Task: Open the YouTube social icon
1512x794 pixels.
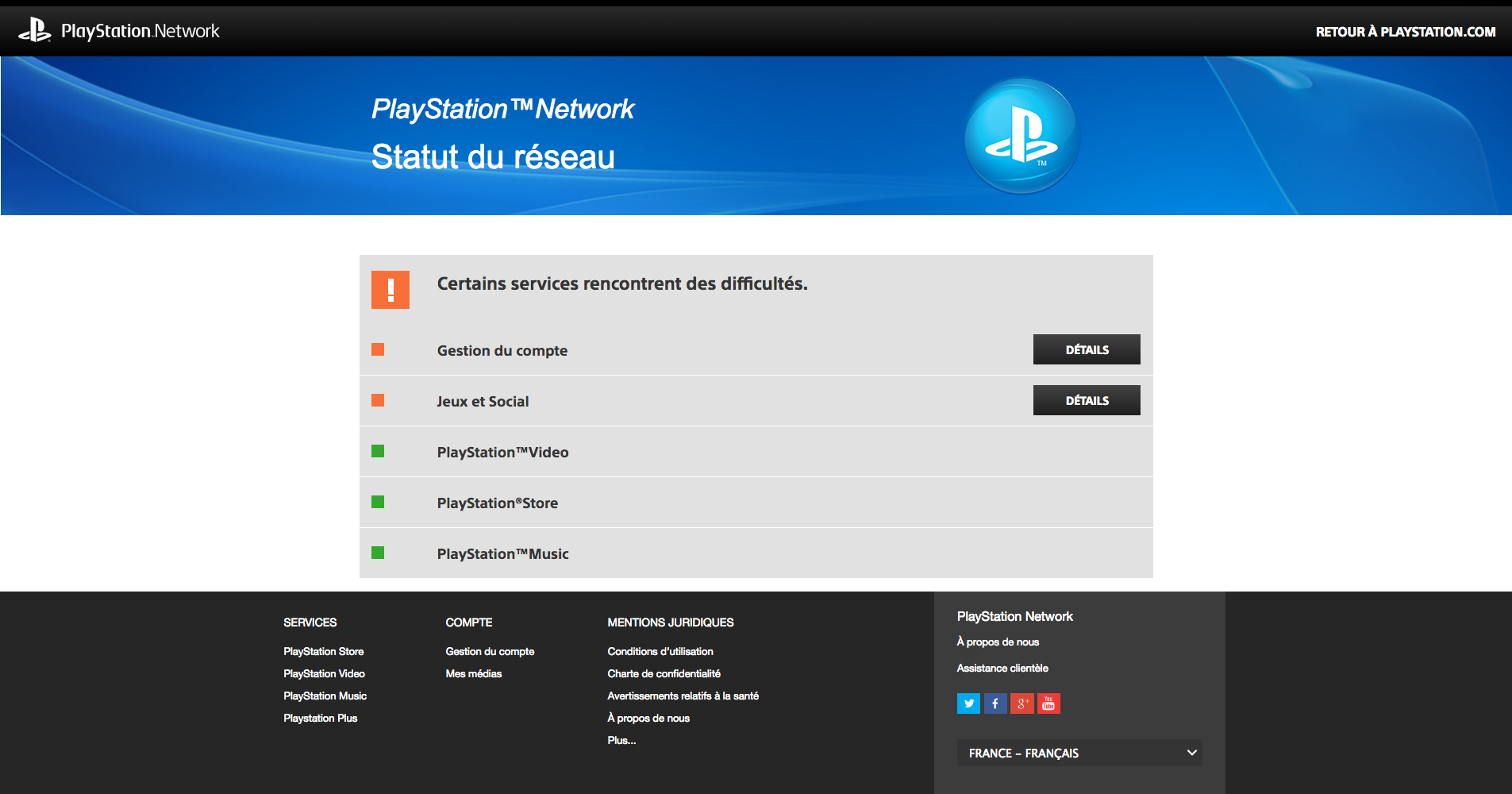Action: [1048, 703]
